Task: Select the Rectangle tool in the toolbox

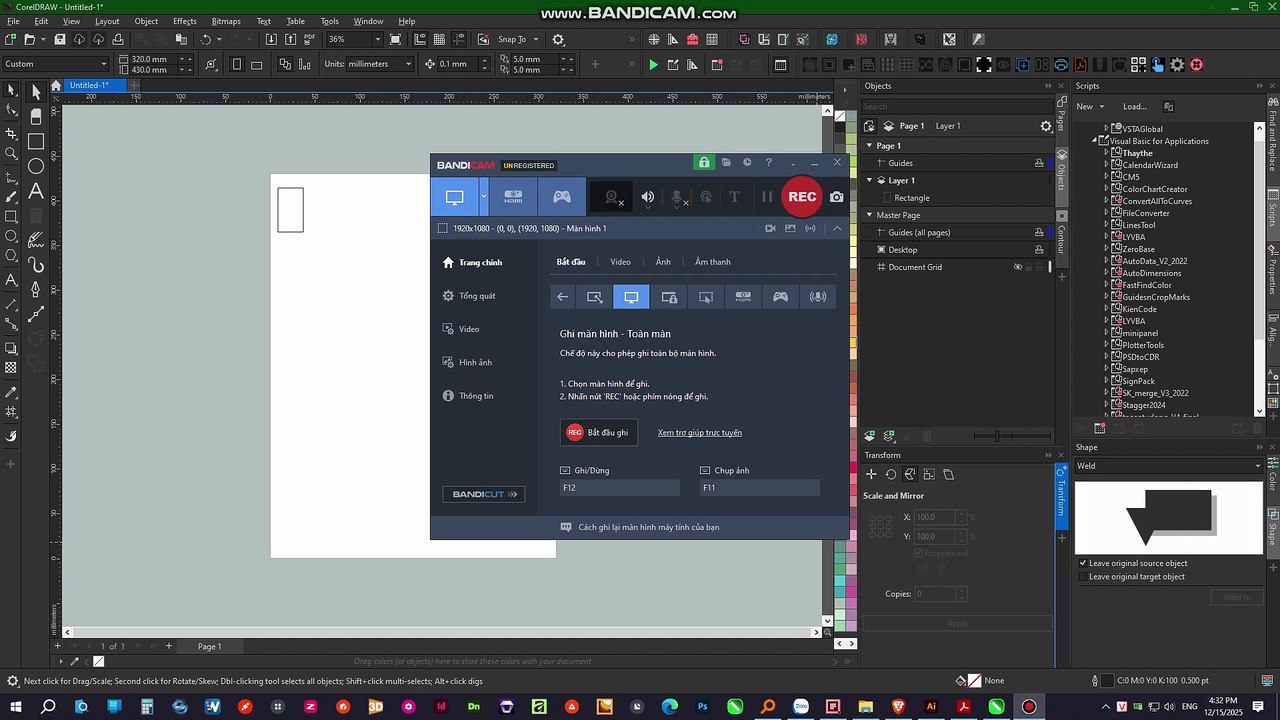Action: (x=36, y=142)
